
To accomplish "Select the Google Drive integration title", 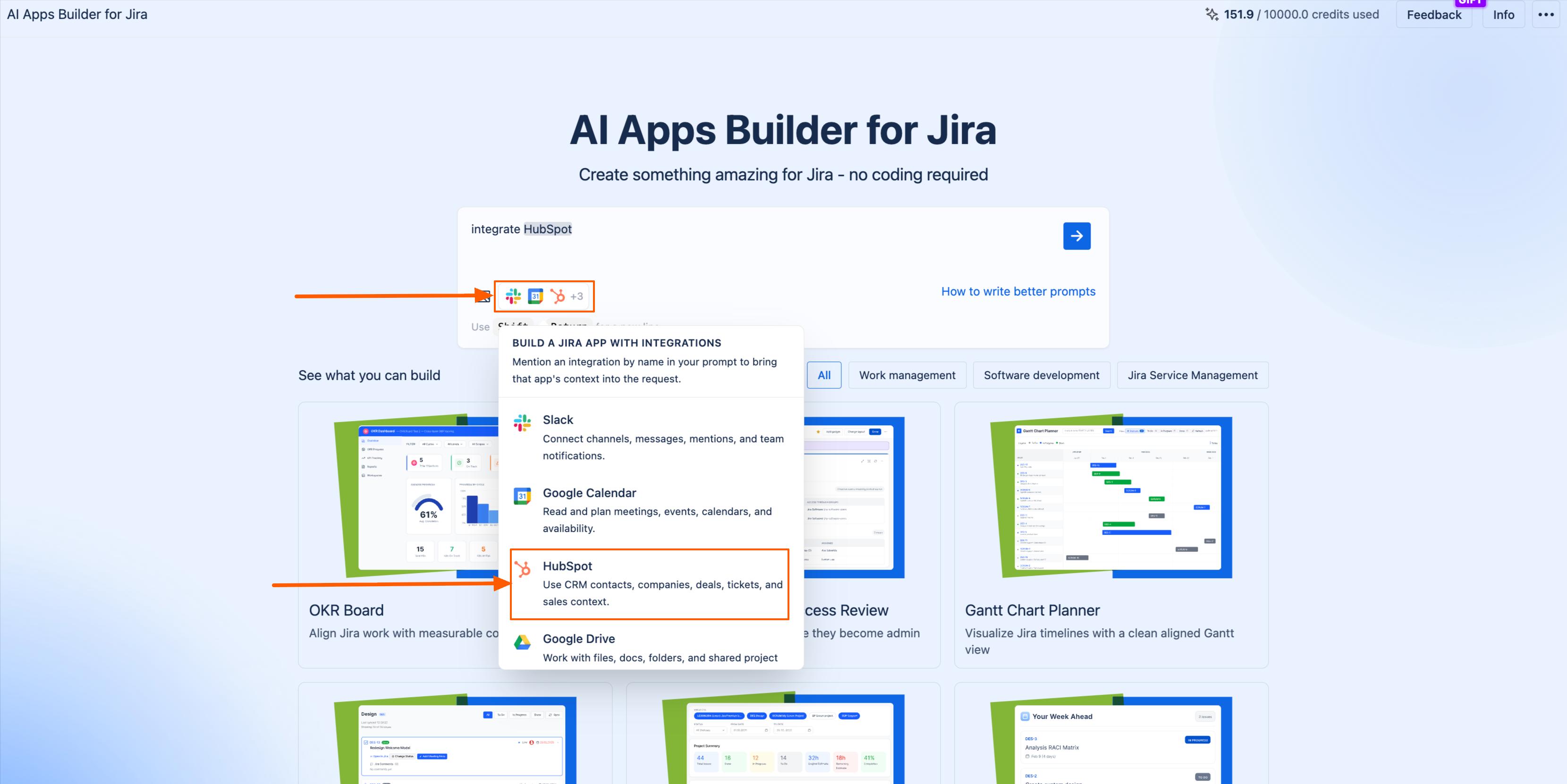I will tap(578, 639).
